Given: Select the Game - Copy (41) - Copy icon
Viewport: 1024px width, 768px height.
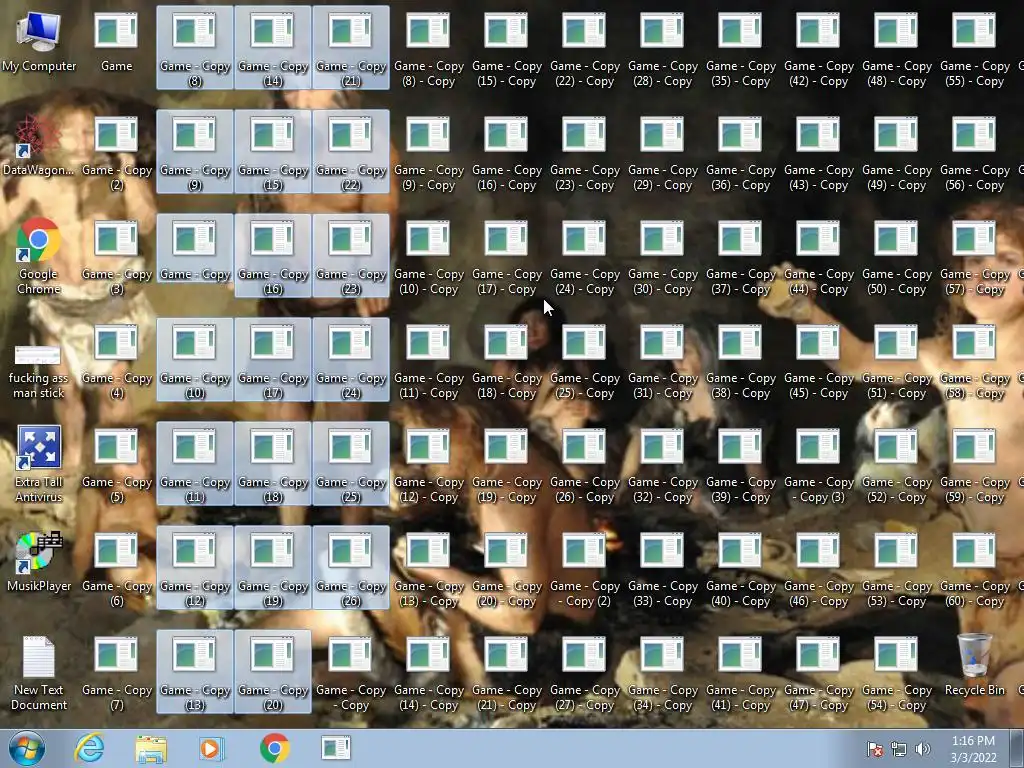Looking at the screenshot, I should [741, 673].
